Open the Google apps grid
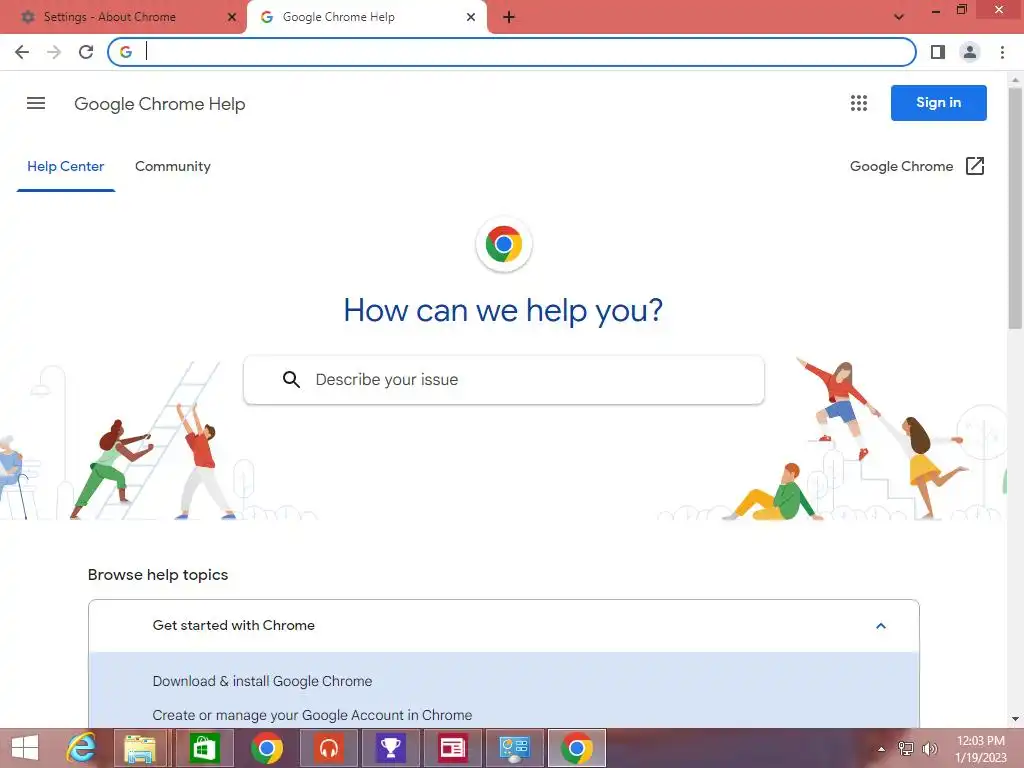The height and width of the screenshot is (768, 1024). point(859,103)
